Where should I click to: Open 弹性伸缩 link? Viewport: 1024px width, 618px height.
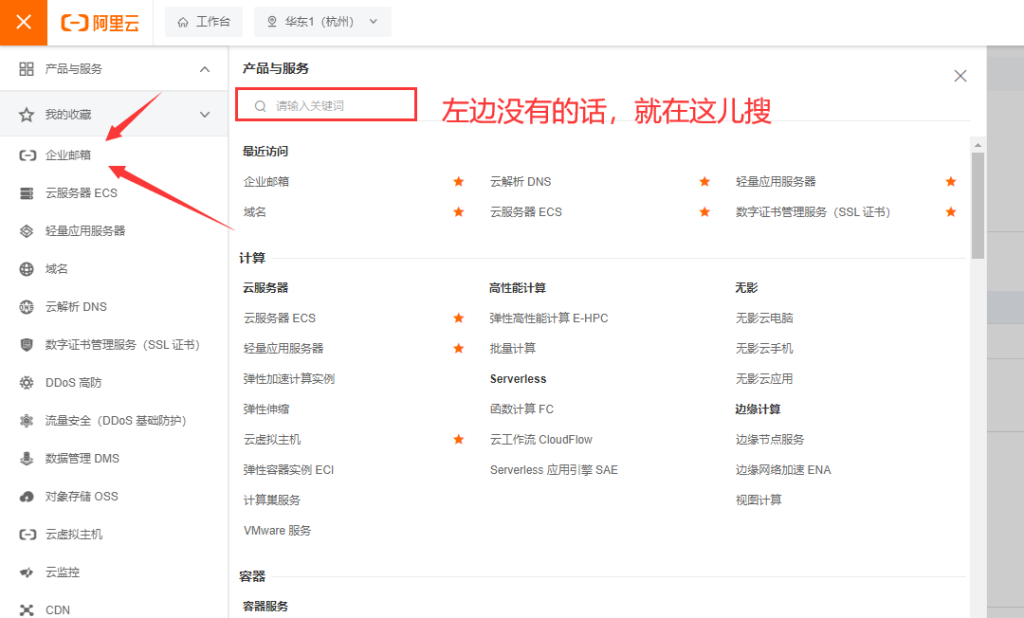point(266,409)
